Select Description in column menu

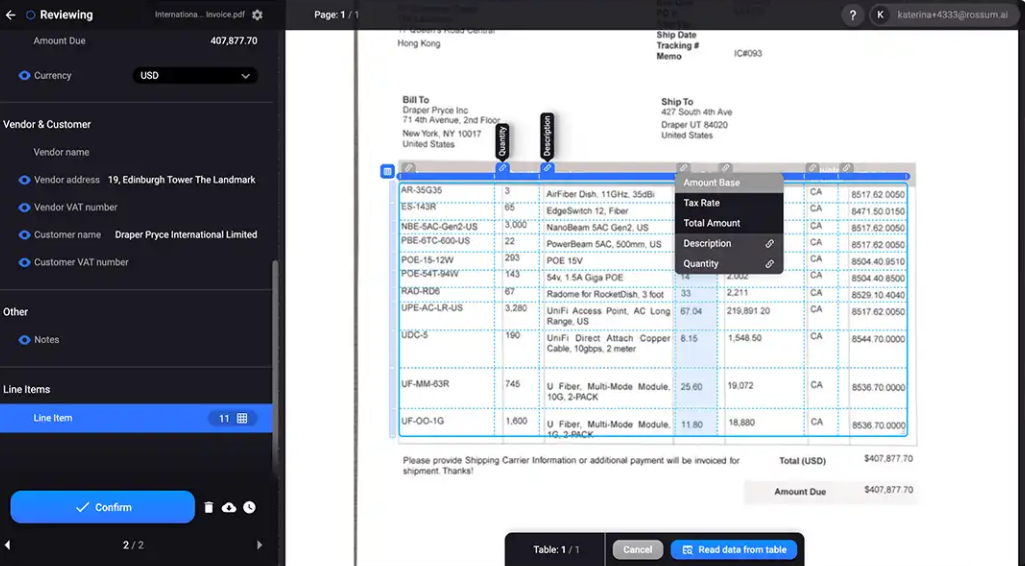pyautogui.click(x=729, y=244)
